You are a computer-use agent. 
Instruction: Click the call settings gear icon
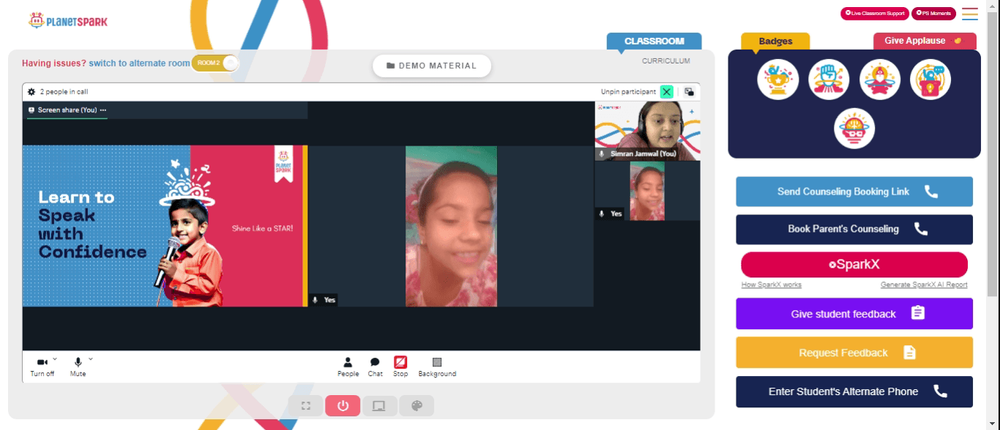(x=31, y=92)
